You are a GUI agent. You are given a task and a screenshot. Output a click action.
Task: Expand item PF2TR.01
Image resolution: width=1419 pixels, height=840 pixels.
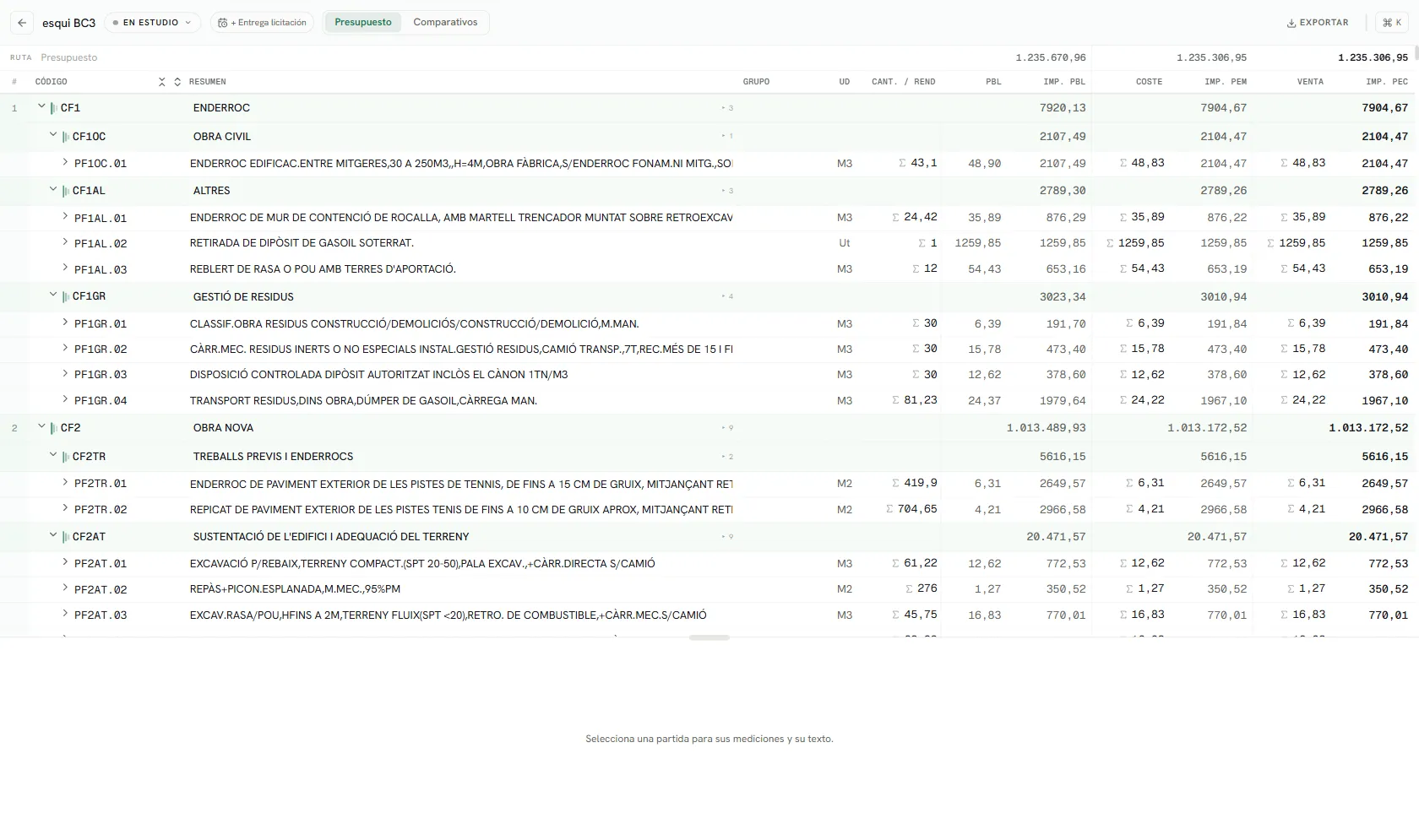click(x=65, y=483)
